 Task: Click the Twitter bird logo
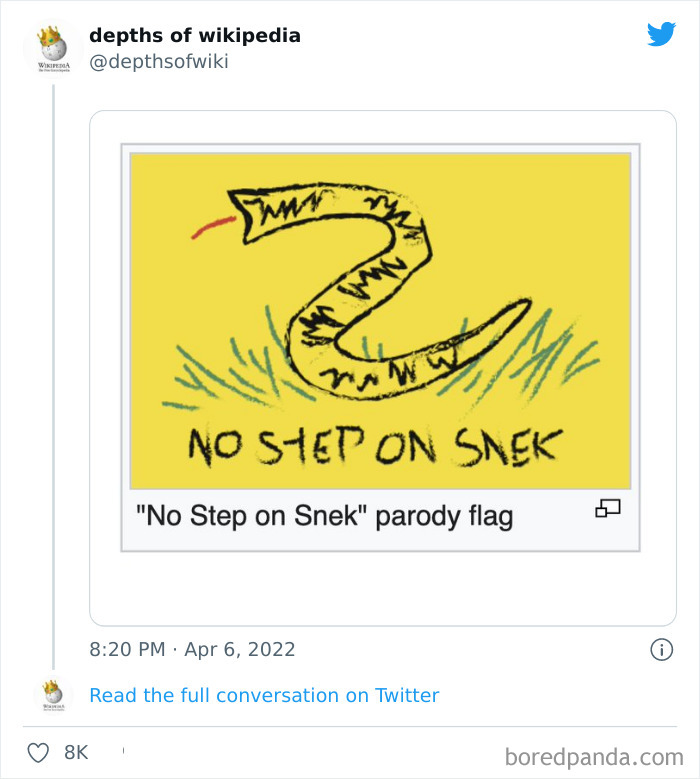(661, 35)
